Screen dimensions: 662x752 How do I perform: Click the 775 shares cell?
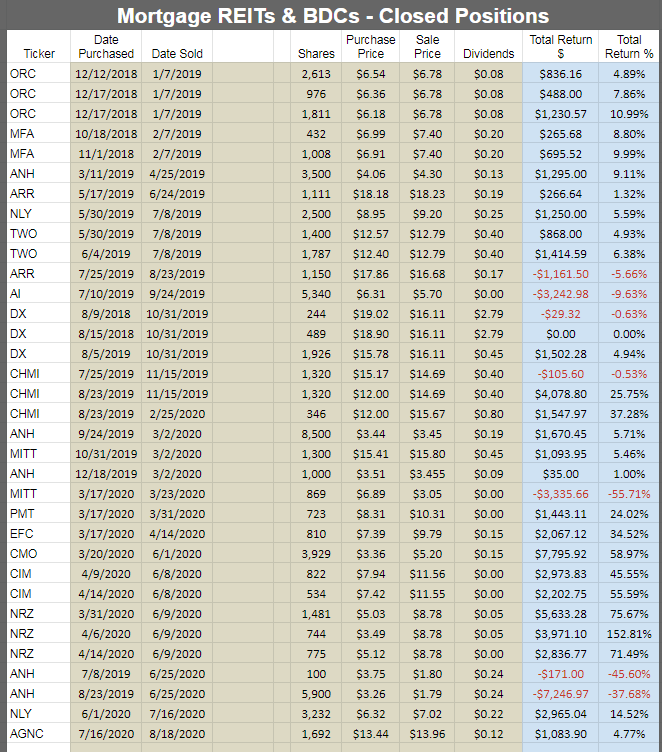pyautogui.click(x=316, y=654)
